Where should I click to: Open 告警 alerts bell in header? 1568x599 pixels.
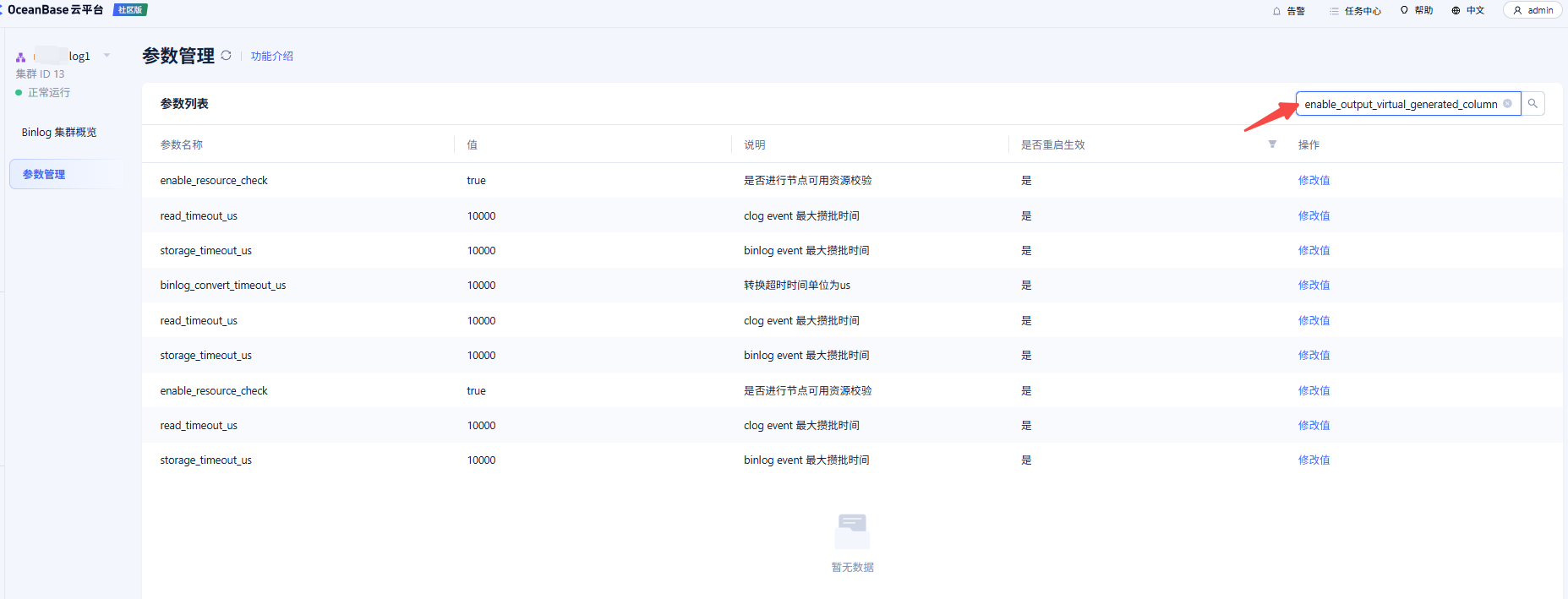tap(1289, 11)
